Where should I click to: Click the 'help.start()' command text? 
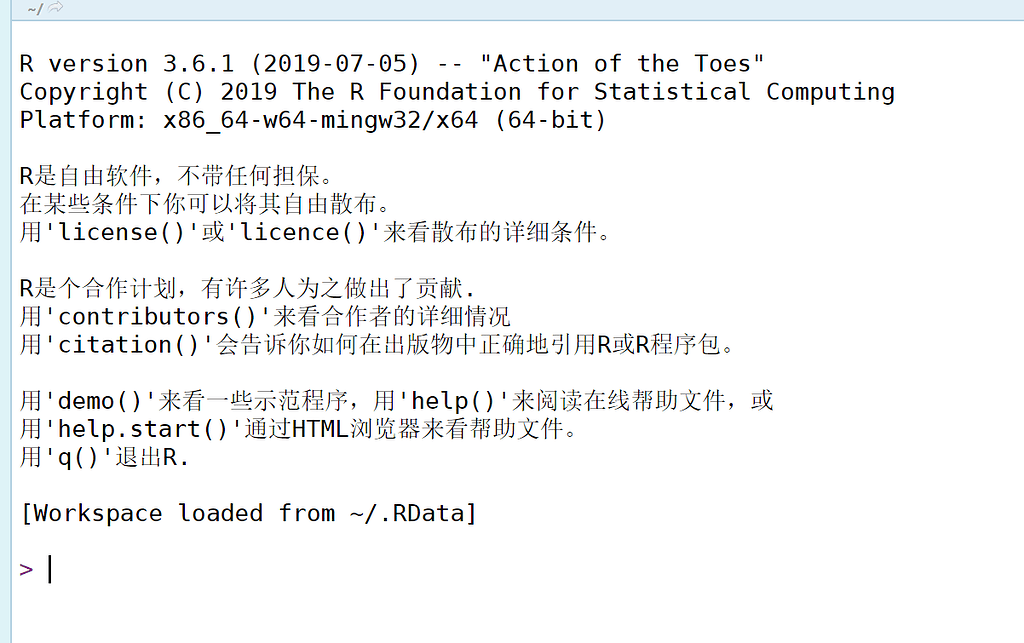[143, 429]
